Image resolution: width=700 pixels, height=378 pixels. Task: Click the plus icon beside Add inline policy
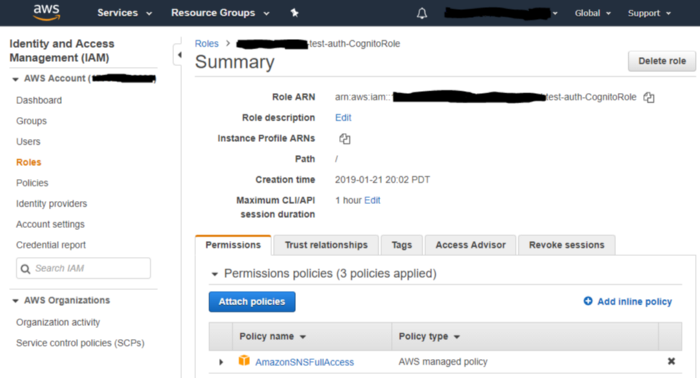[x=588, y=301]
